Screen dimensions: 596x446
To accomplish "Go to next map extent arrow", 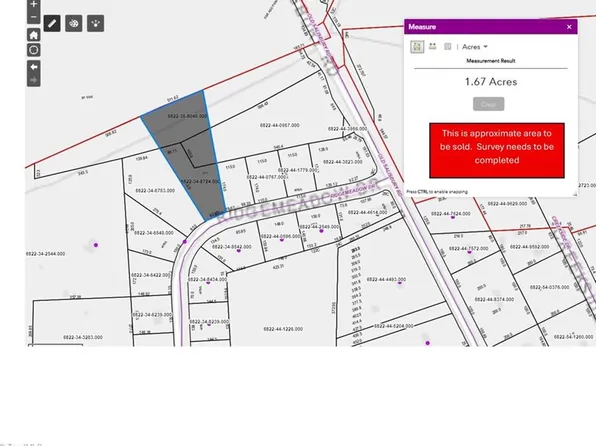I will point(33,80).
